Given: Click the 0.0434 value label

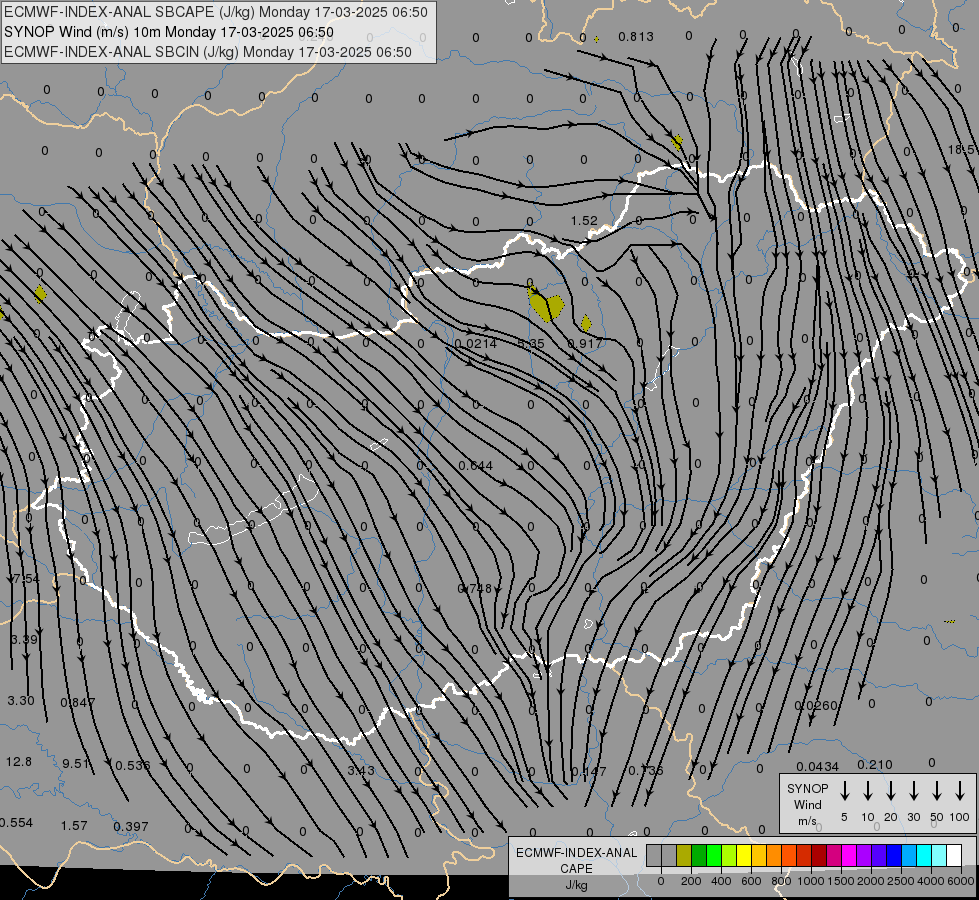Looking at the screenshot, I should coord(817,766).
